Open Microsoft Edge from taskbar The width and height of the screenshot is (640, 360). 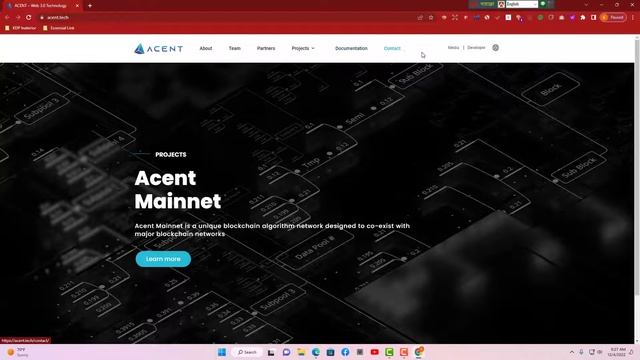click(316, 352)
